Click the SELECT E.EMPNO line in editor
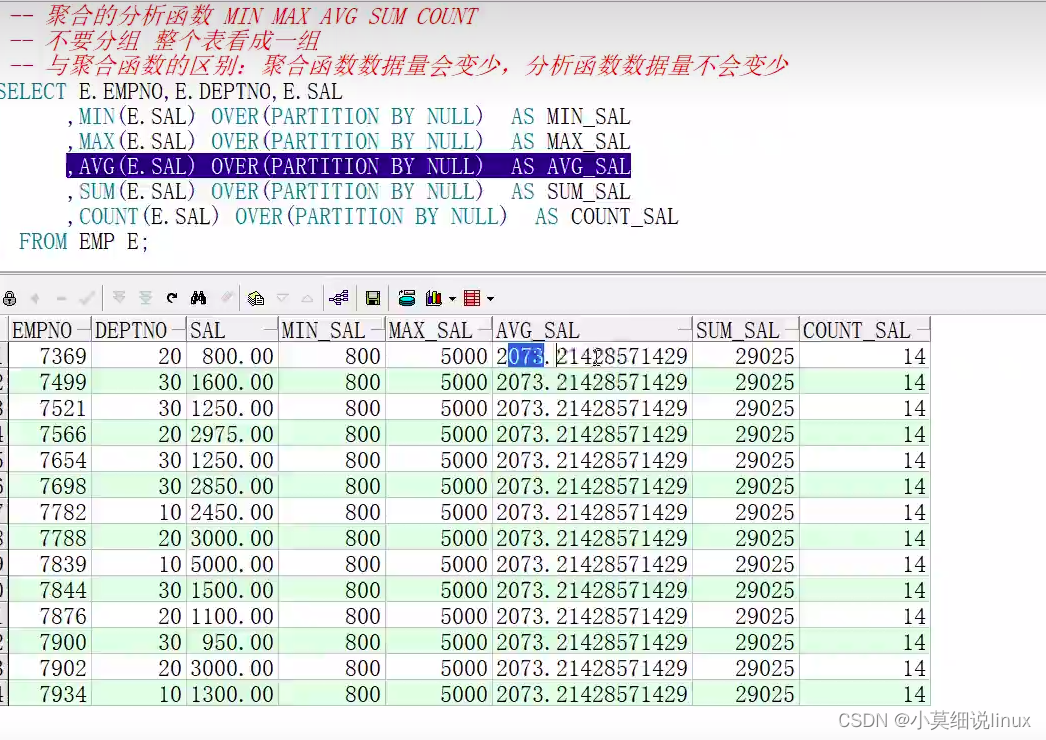The image size is (1046, 740). (x=171, y=91)
